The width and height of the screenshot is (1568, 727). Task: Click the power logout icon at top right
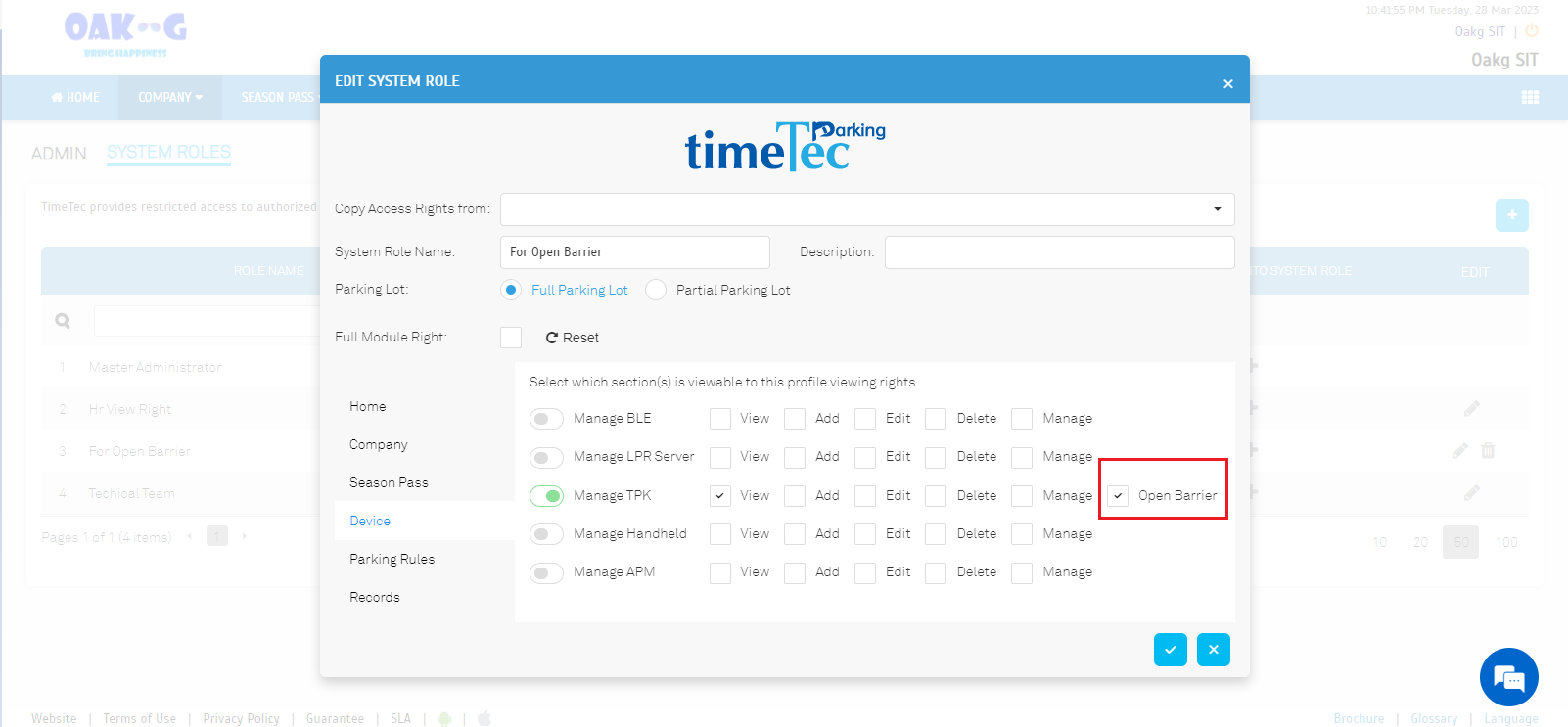(x=1532, y=31)
